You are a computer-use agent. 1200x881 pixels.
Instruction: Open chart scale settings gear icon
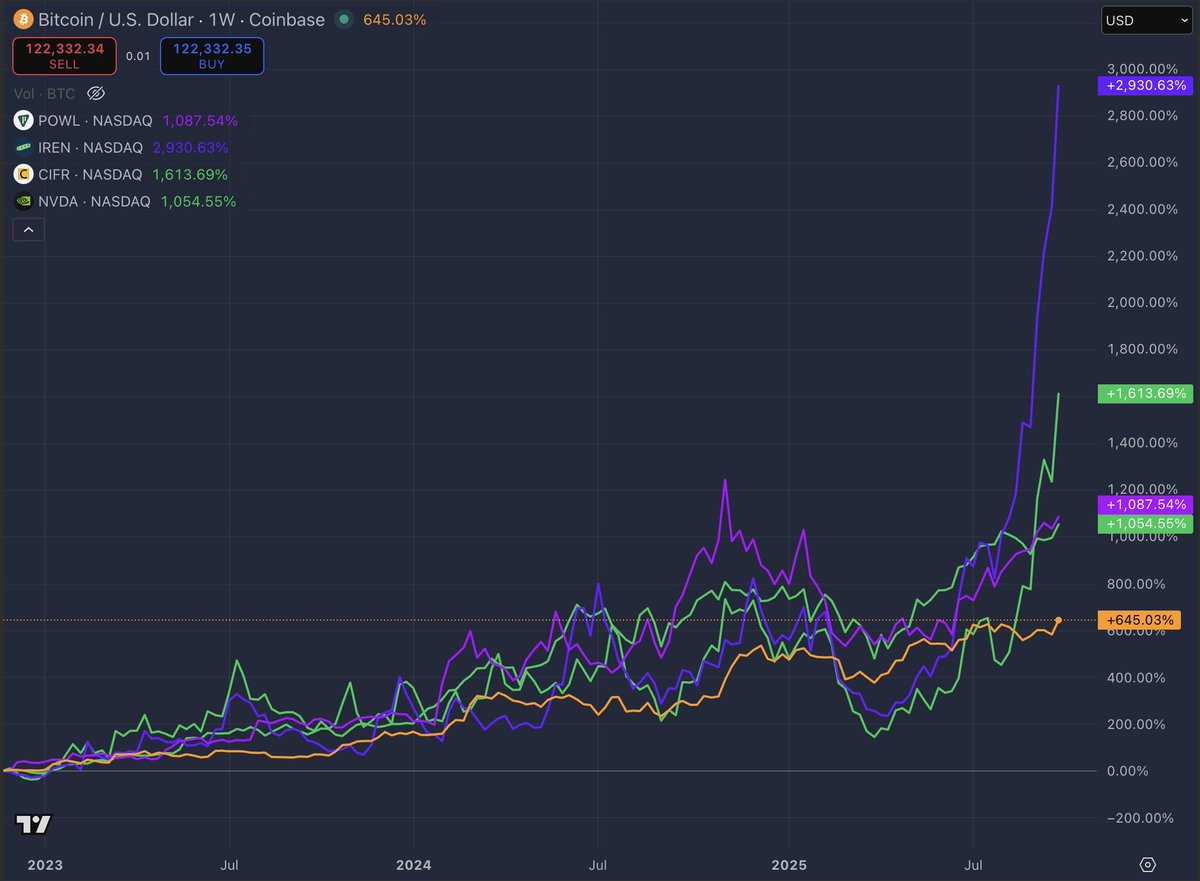[x=1147, y=864]
